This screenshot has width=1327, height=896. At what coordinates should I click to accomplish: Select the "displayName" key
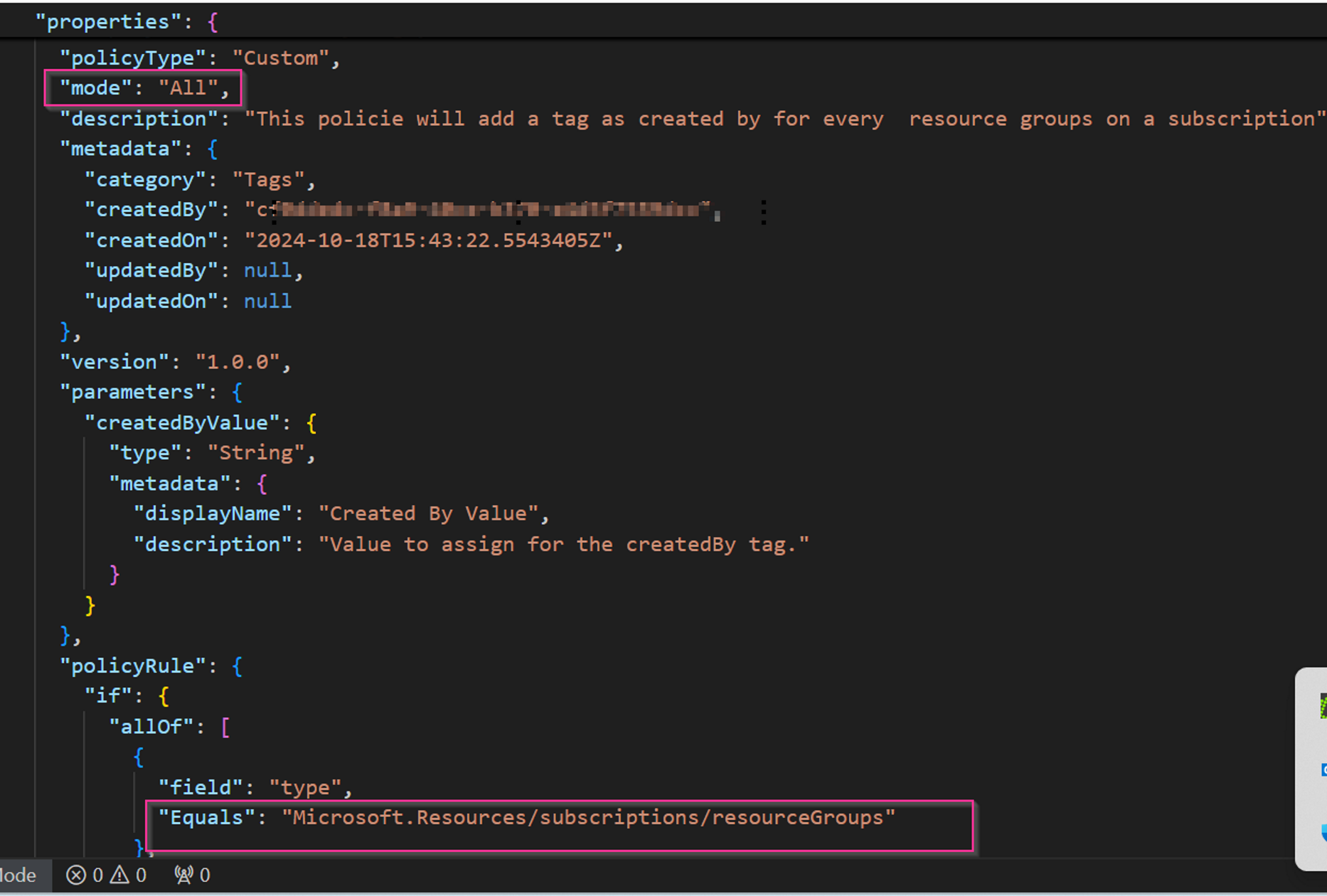[x=213, y=513]
